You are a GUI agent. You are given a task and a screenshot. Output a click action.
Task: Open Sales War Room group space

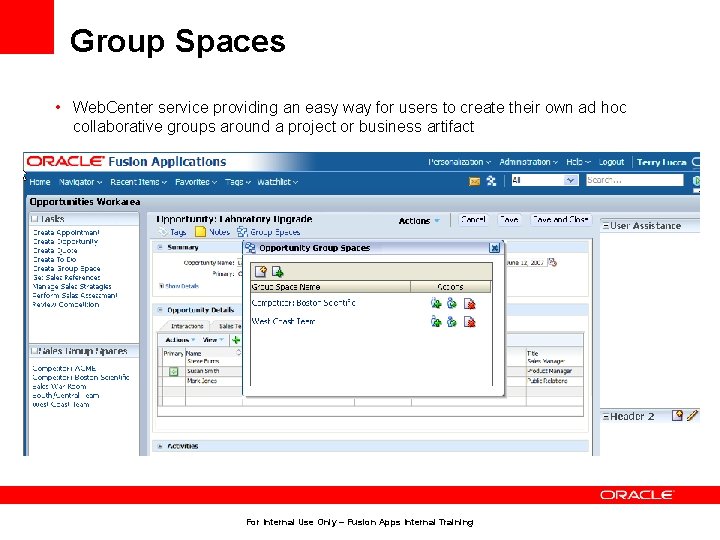click(59, 386)
